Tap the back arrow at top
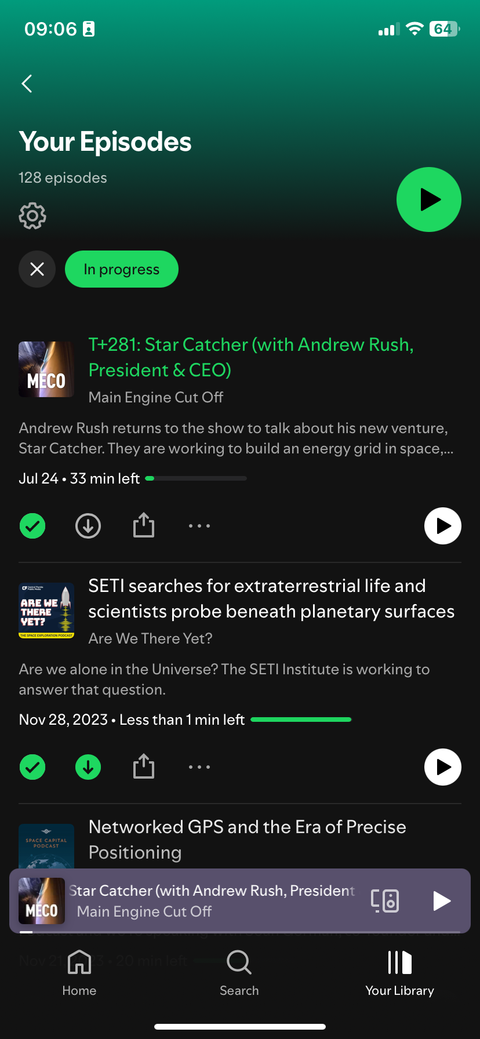Viewport: 480px width, 1039px height. pos(27,83)
